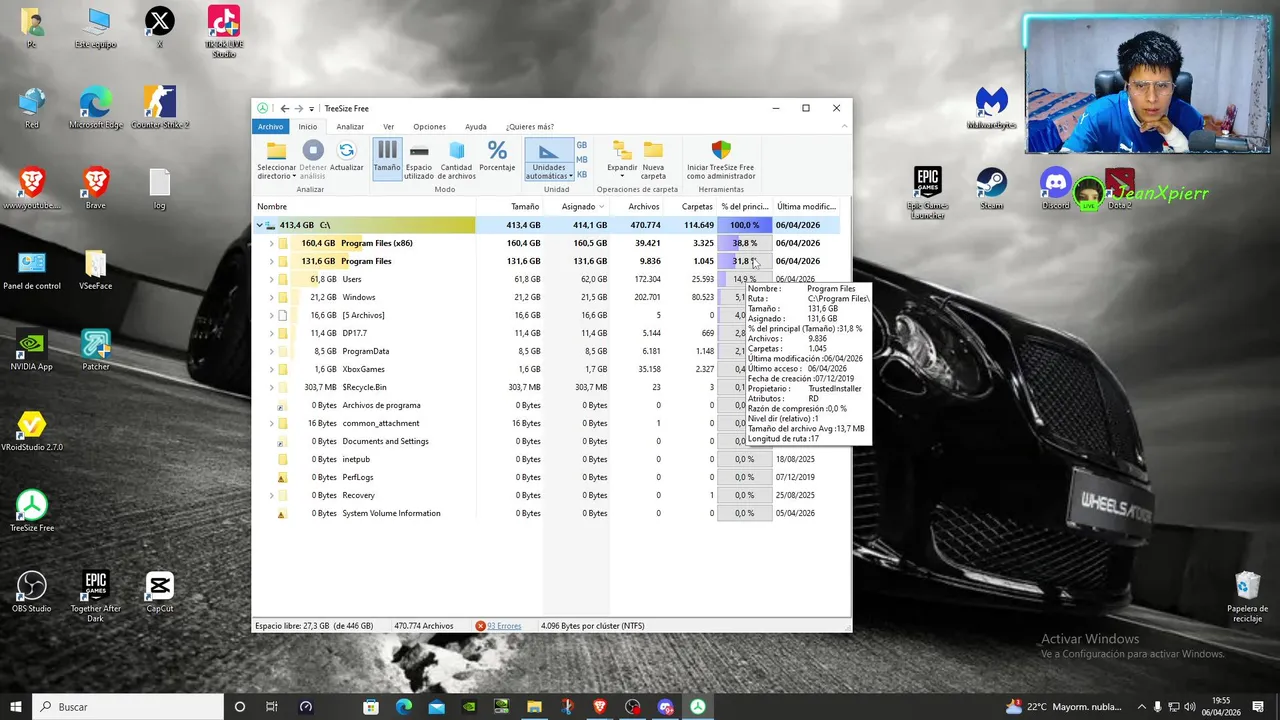This screenshot has height=720, width=1280.
Task: Select the Discord desktop icon
Action: coord(1055,188)
